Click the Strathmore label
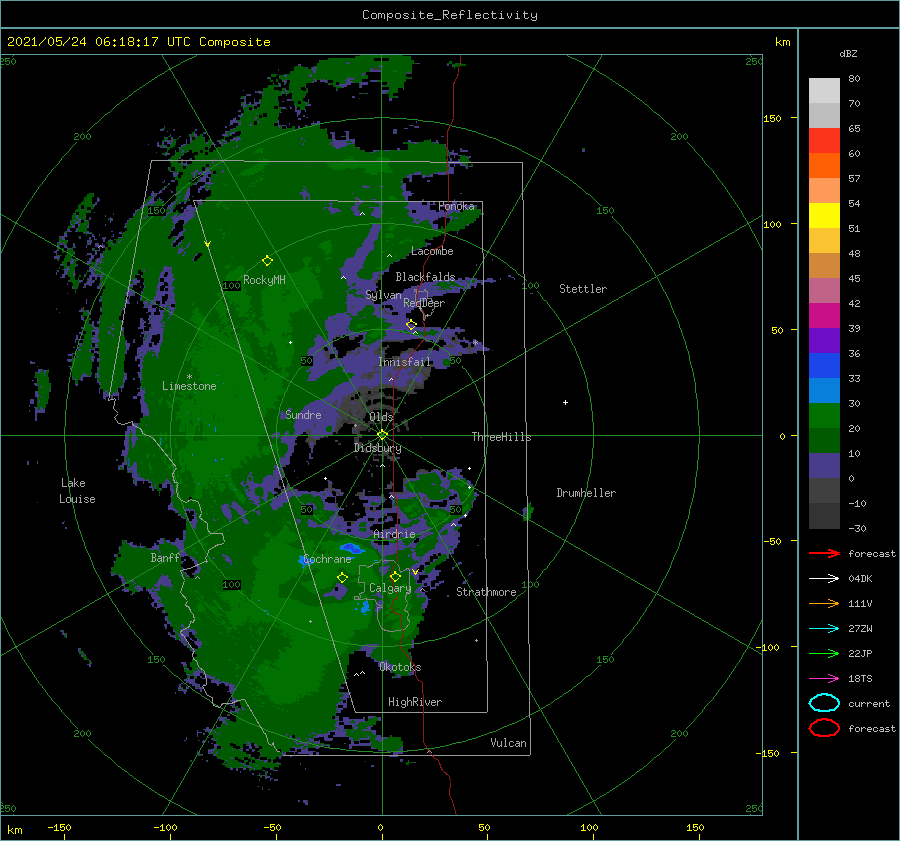The image size is (900, 841). pos(486,592)
